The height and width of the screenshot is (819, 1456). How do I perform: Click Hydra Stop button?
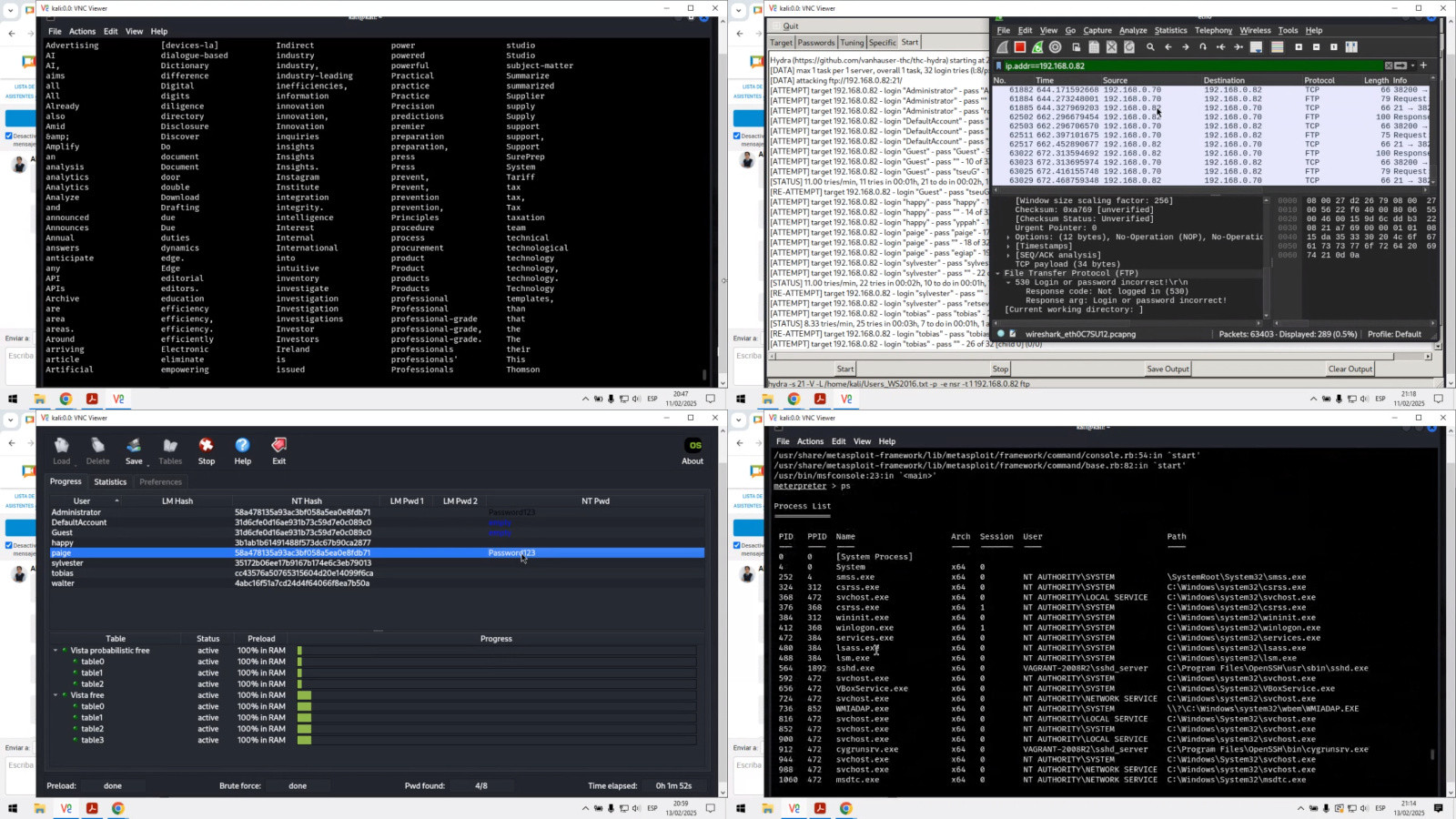[x=1000, y=369]
